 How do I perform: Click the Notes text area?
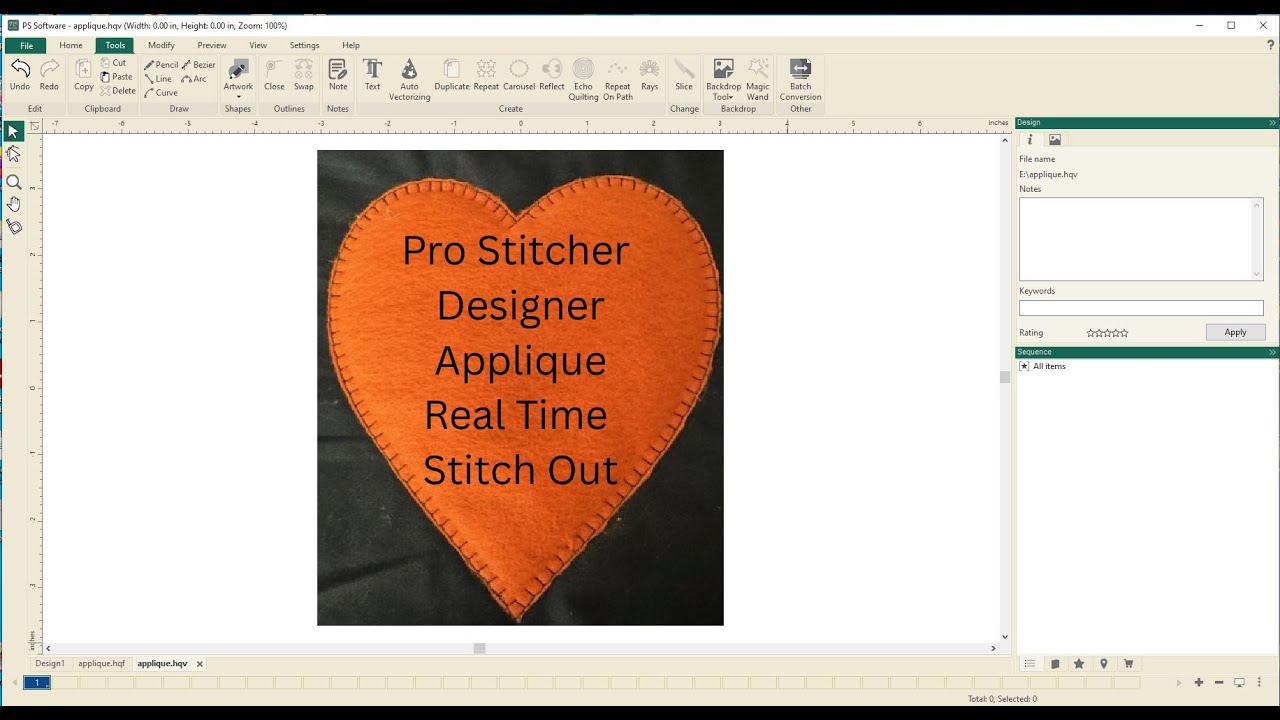coord(1141,239)
